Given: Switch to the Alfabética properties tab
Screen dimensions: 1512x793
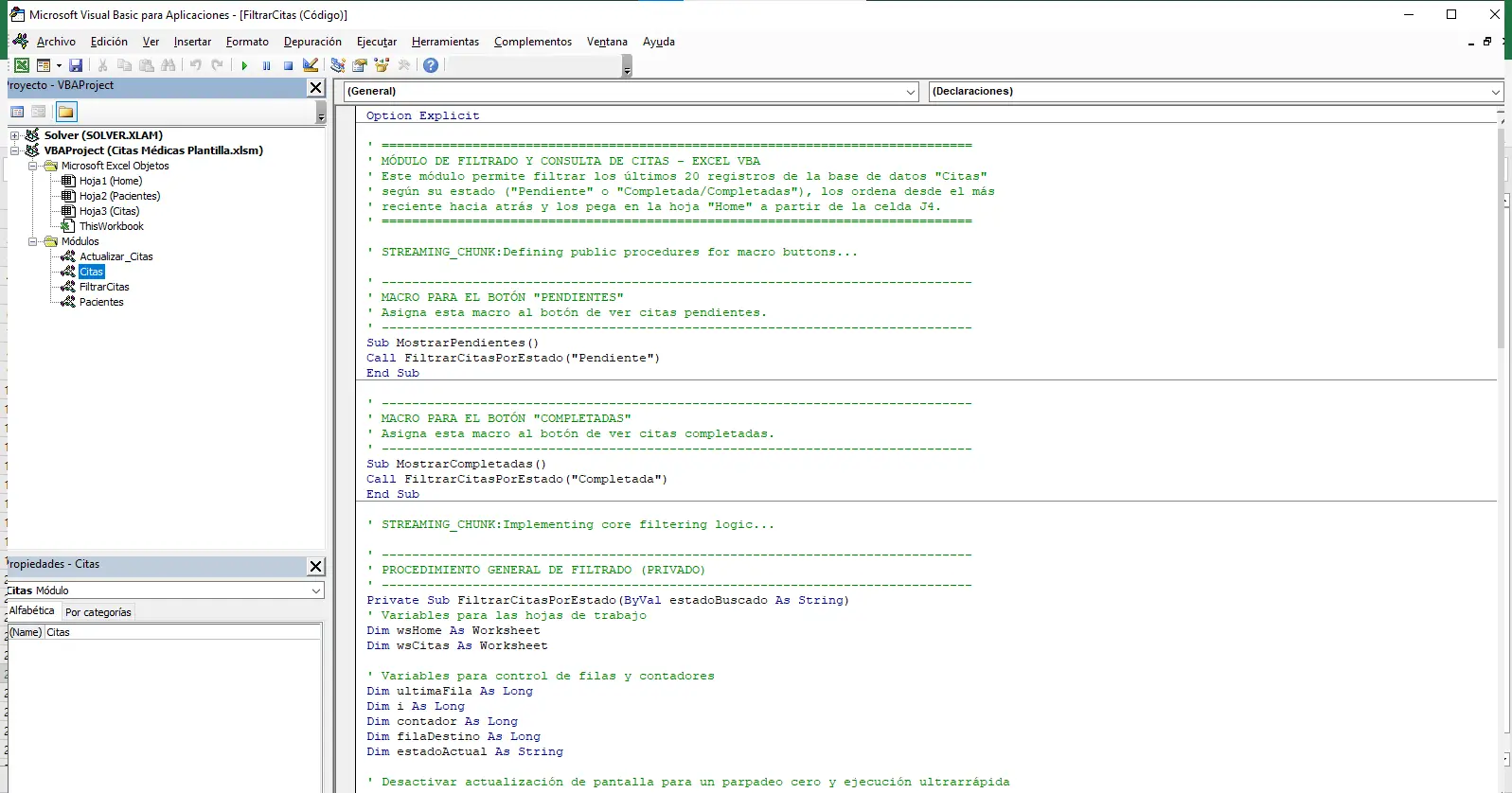Looking at the screenshot, I should [x=32, y=611].
